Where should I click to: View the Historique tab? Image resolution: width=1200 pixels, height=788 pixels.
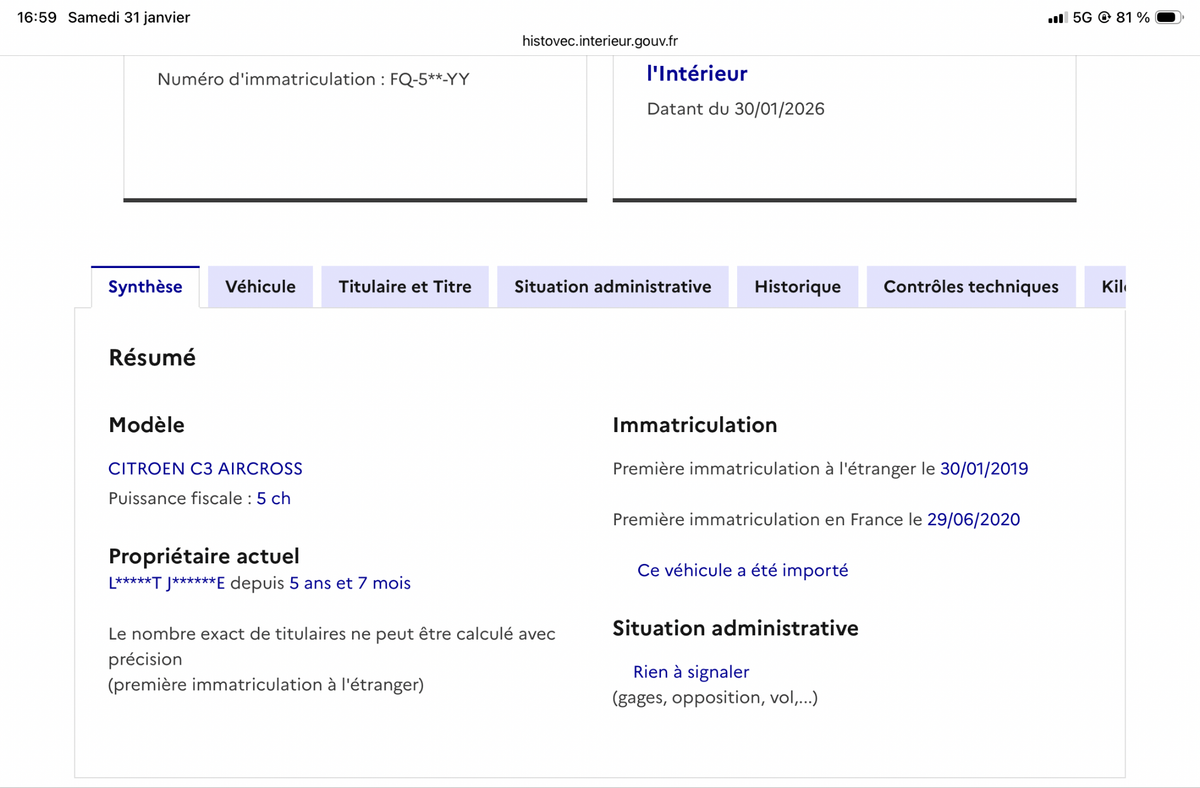click(x=797, y=286)
